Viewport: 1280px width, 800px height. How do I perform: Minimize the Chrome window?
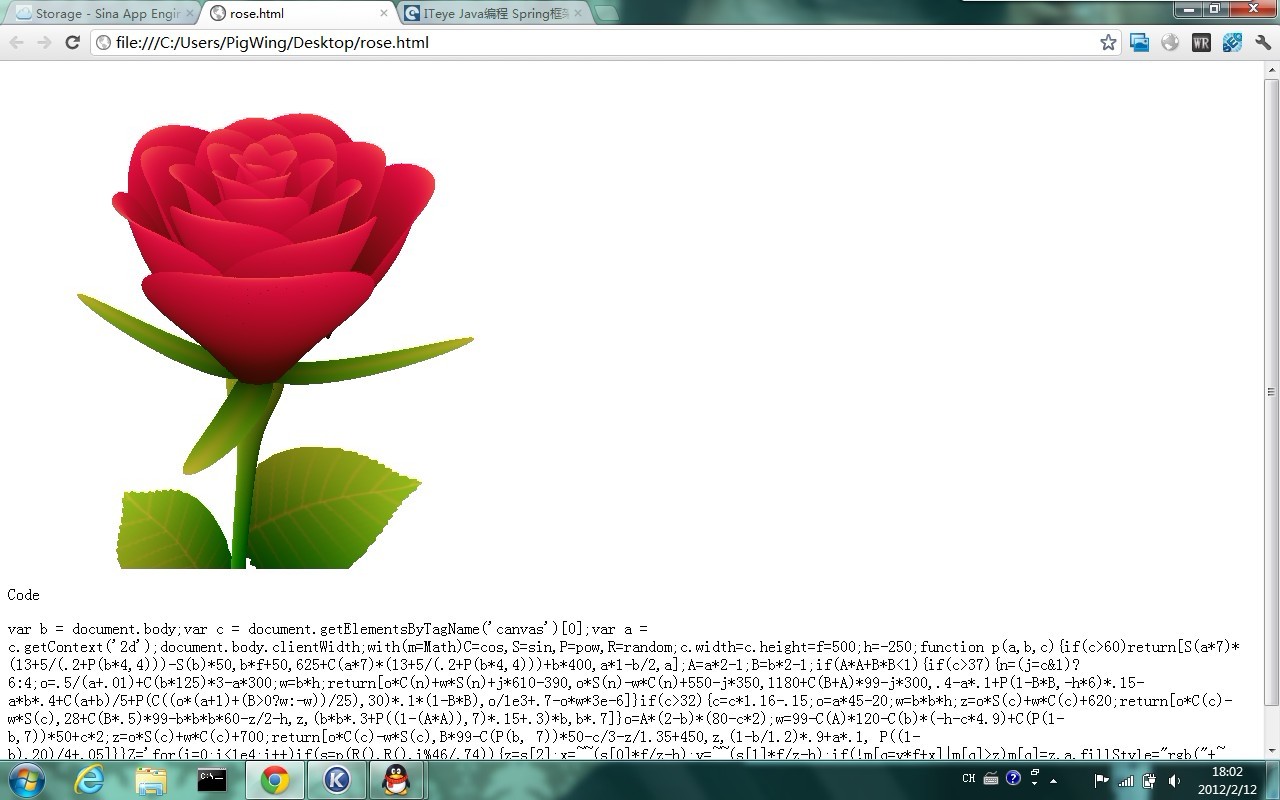(1188, 9)
